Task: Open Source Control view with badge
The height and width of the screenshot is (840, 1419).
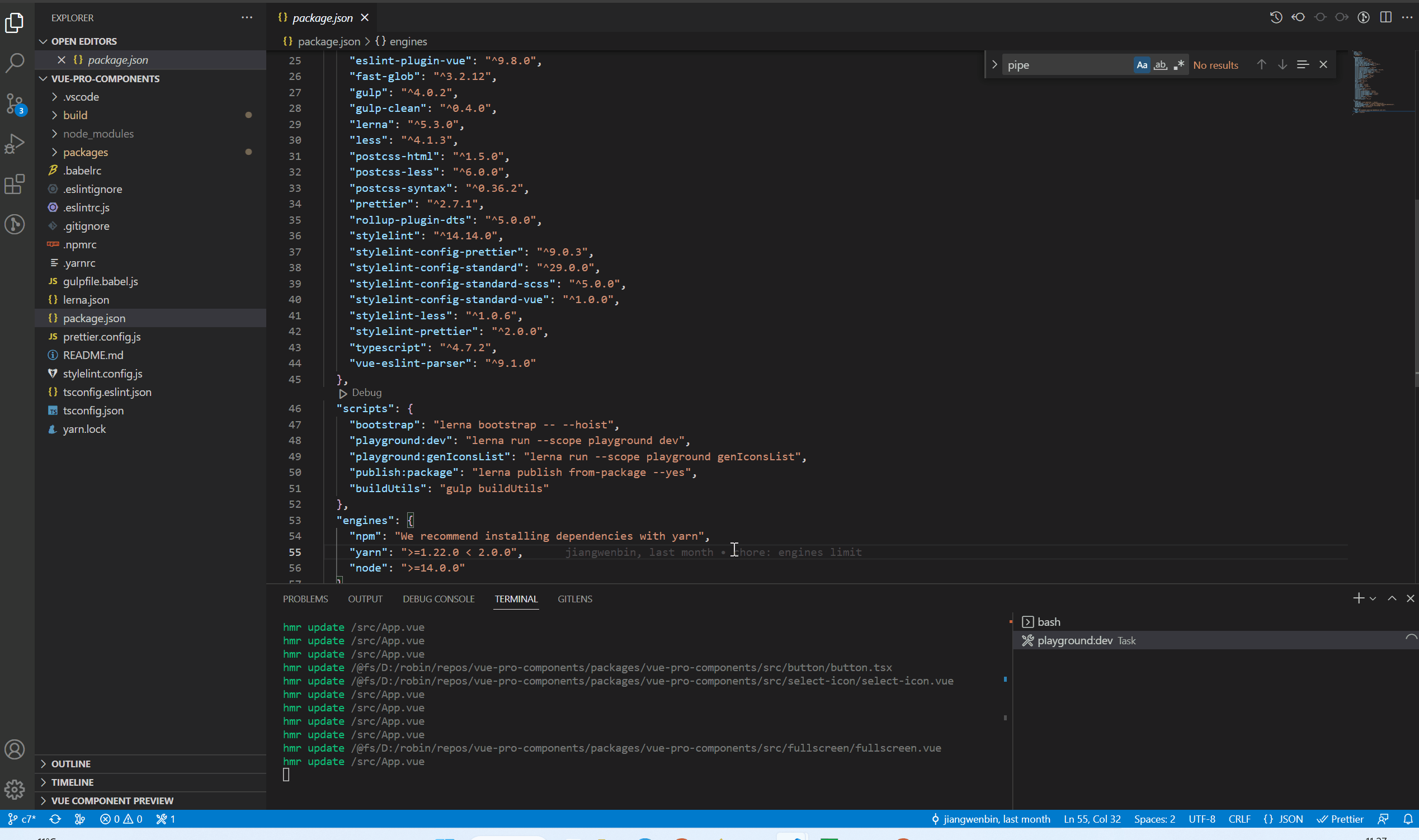Action: (15, 103)
